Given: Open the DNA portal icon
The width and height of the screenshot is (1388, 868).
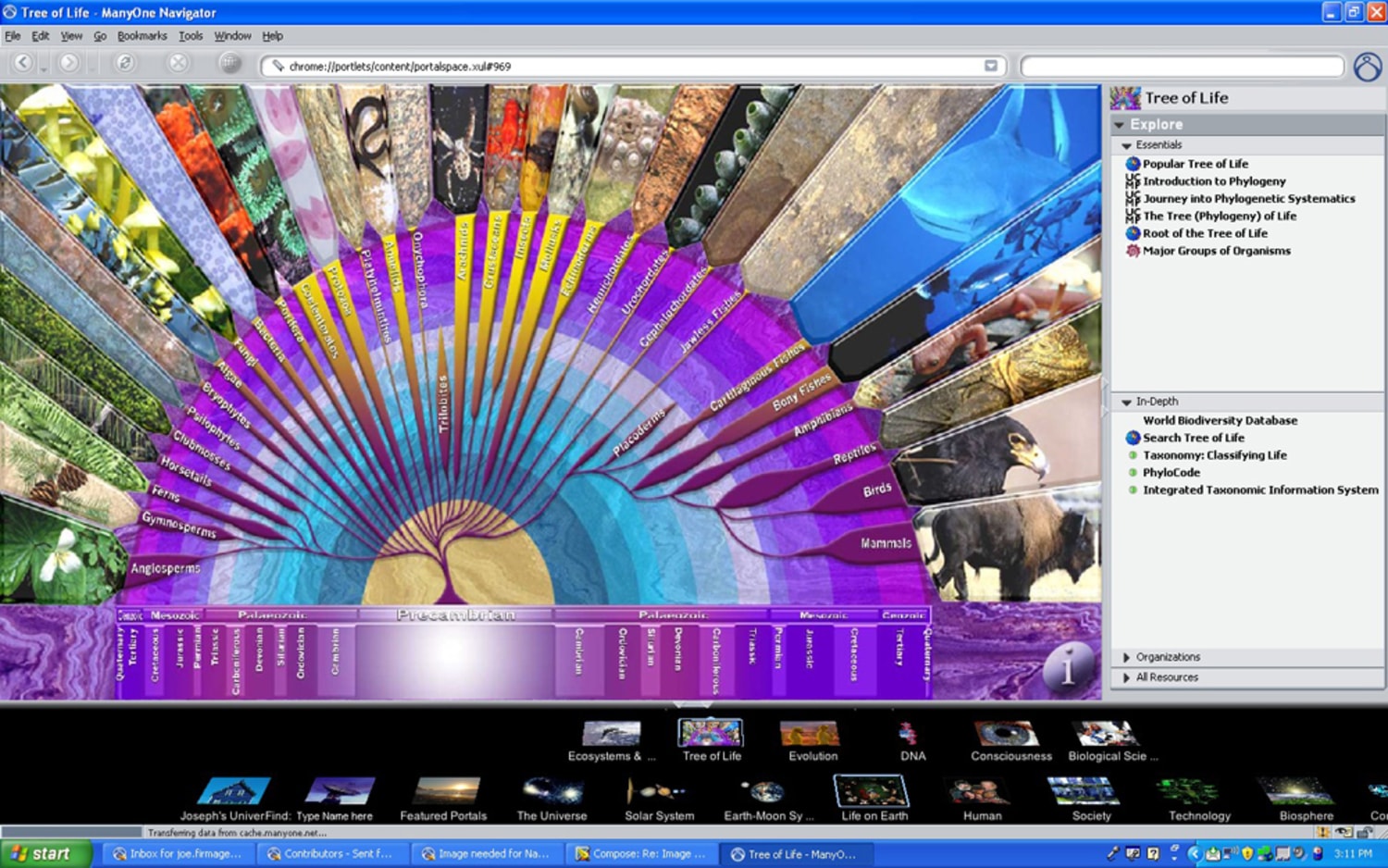Looking at the screenshot, I should click(x=911, y=736).
